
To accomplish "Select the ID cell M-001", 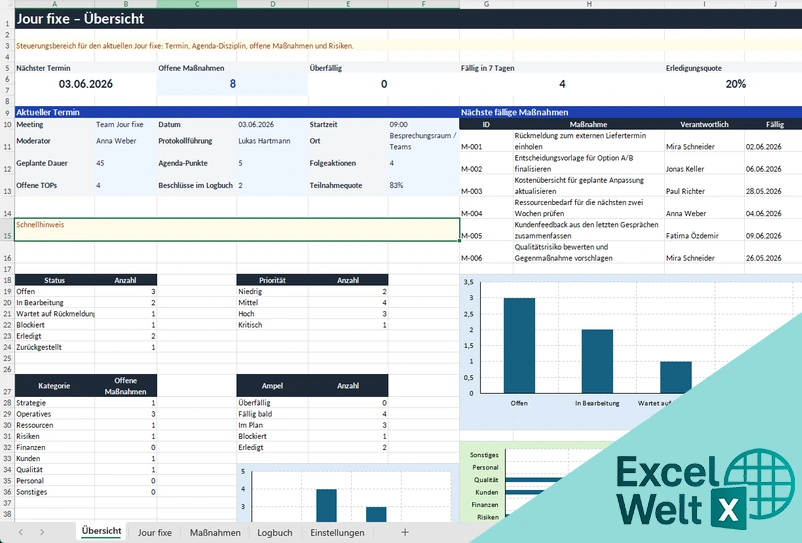I will [x=486, y=141].
